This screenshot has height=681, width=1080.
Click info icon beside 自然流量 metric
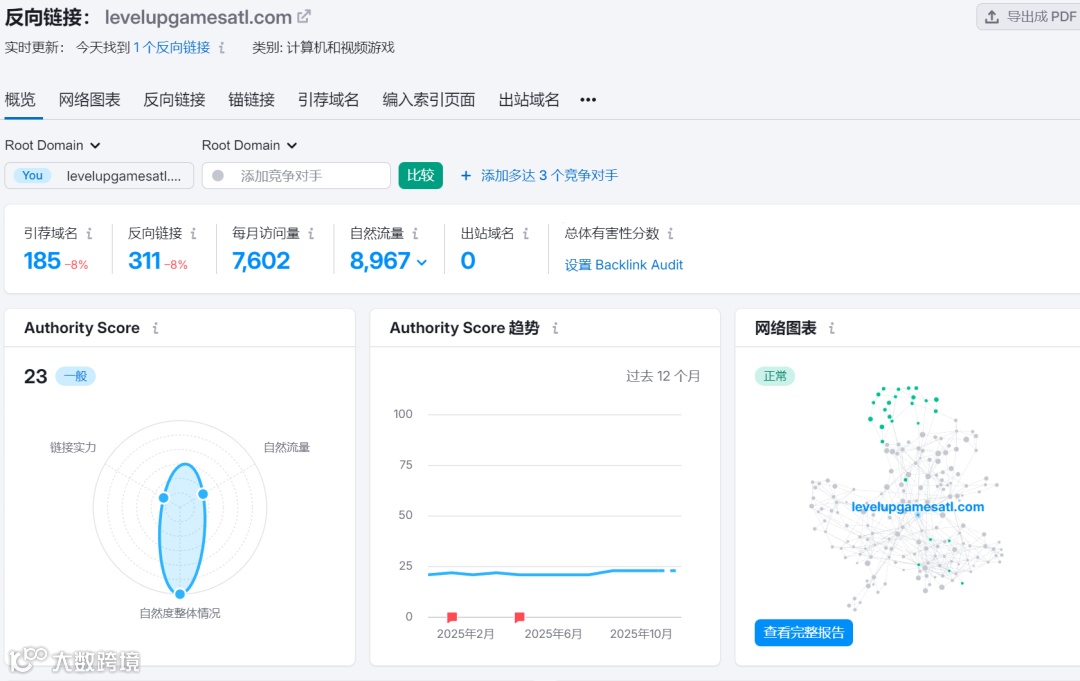pos(415,233)
